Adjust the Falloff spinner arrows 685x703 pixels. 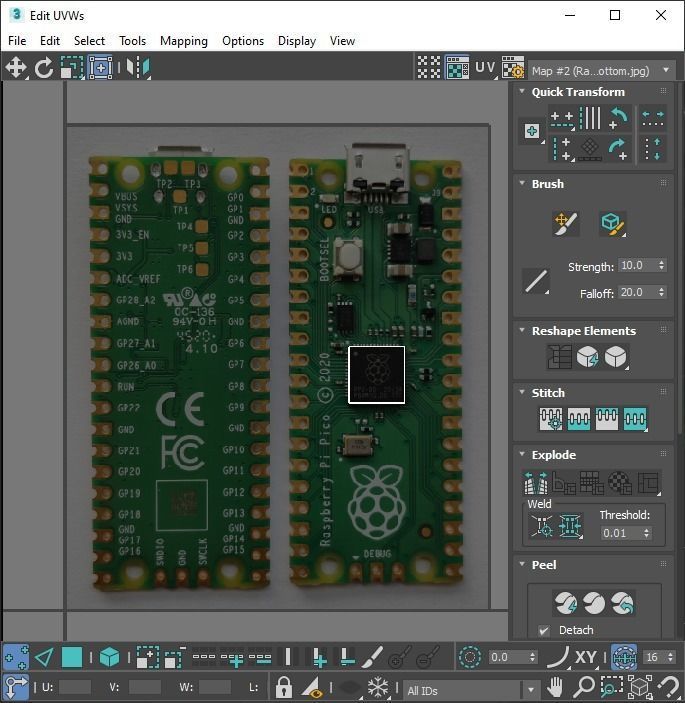coord(661,292)
